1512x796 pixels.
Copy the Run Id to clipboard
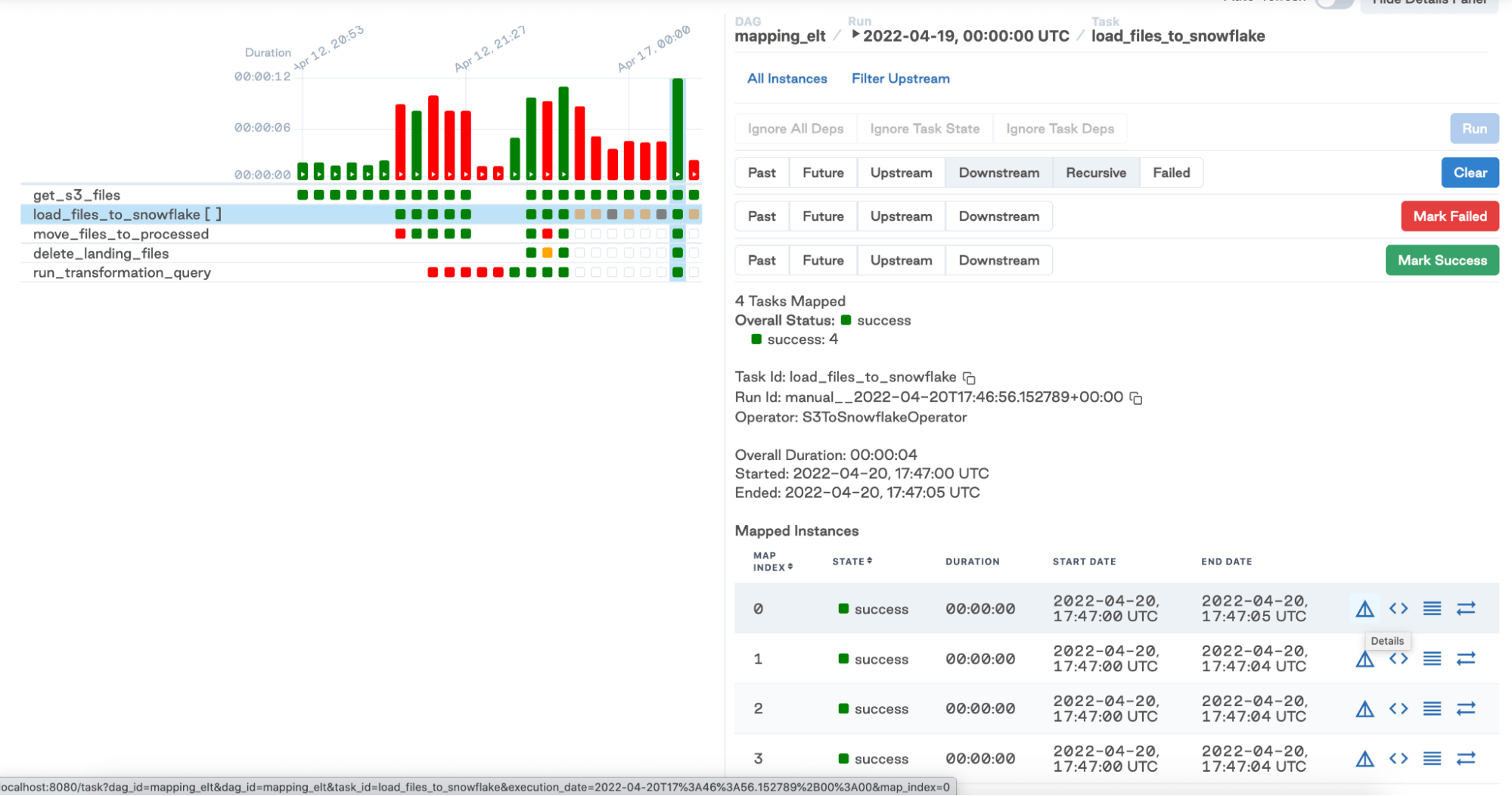(1135, 398)
